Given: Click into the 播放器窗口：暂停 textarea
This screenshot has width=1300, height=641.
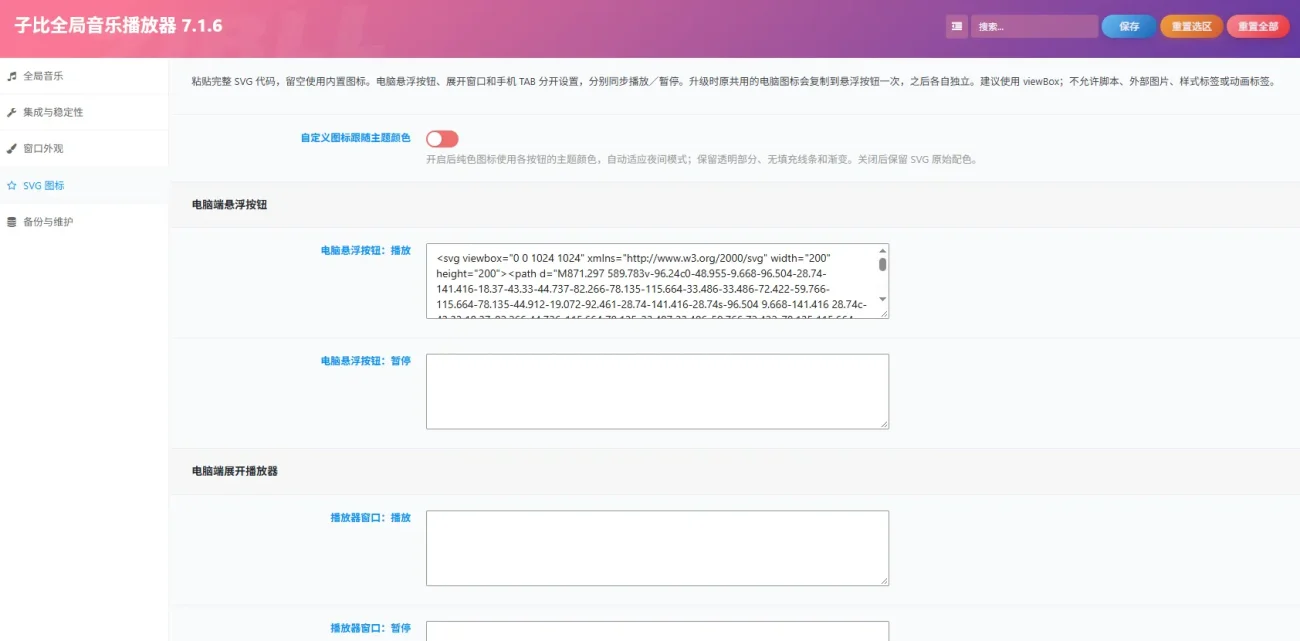Looking at the screenshot, I should [657, 631].
